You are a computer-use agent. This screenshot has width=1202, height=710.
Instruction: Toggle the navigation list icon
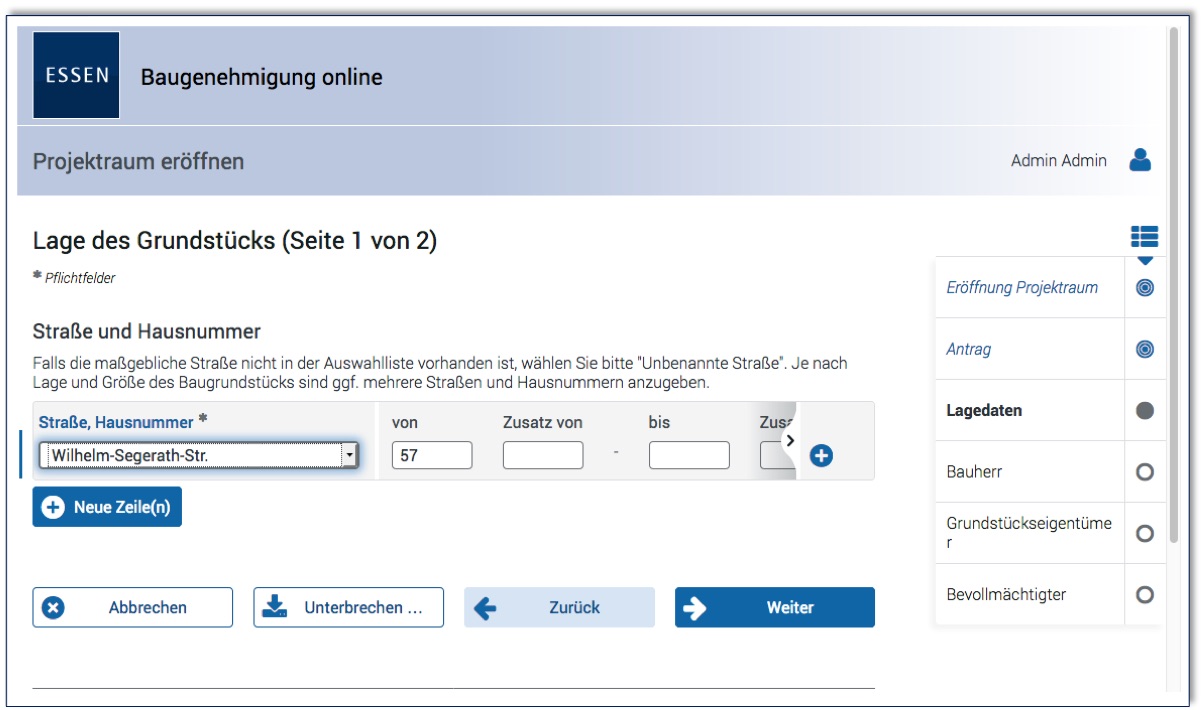(x=1144, y=237)
